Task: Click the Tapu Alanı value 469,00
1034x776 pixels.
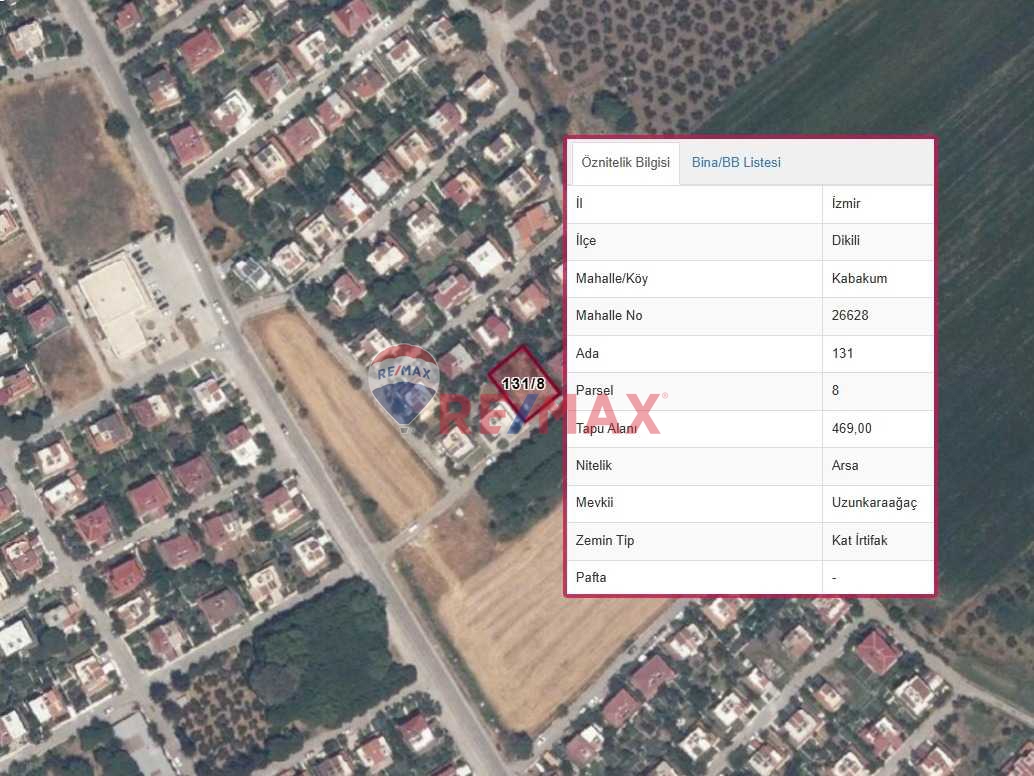Action: pyautogui.click(x=852, y=428)
